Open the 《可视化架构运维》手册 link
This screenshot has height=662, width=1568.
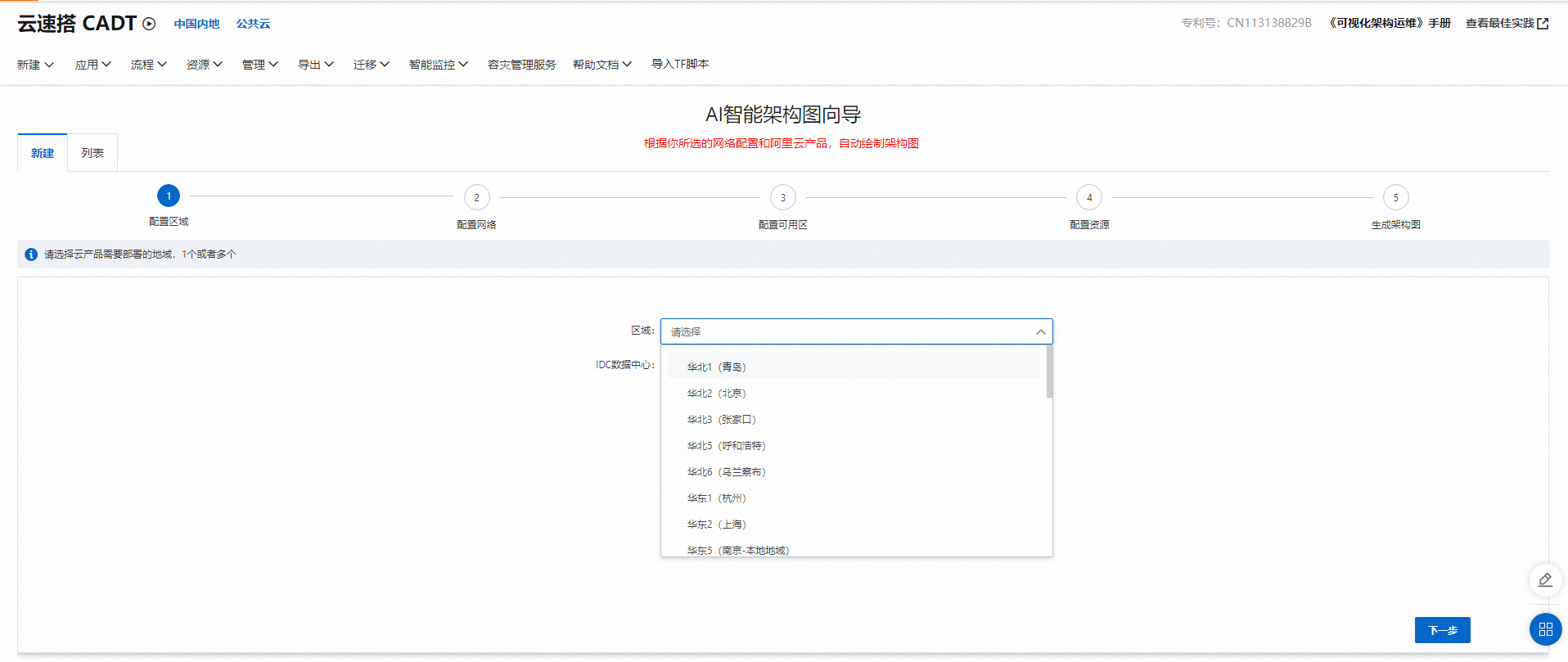(x=1388, y=23)
